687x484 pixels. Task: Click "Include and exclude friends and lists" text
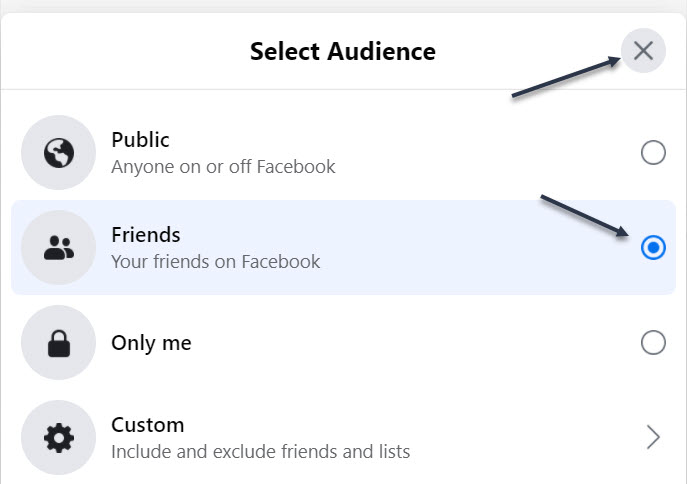(x=260, y=452)
